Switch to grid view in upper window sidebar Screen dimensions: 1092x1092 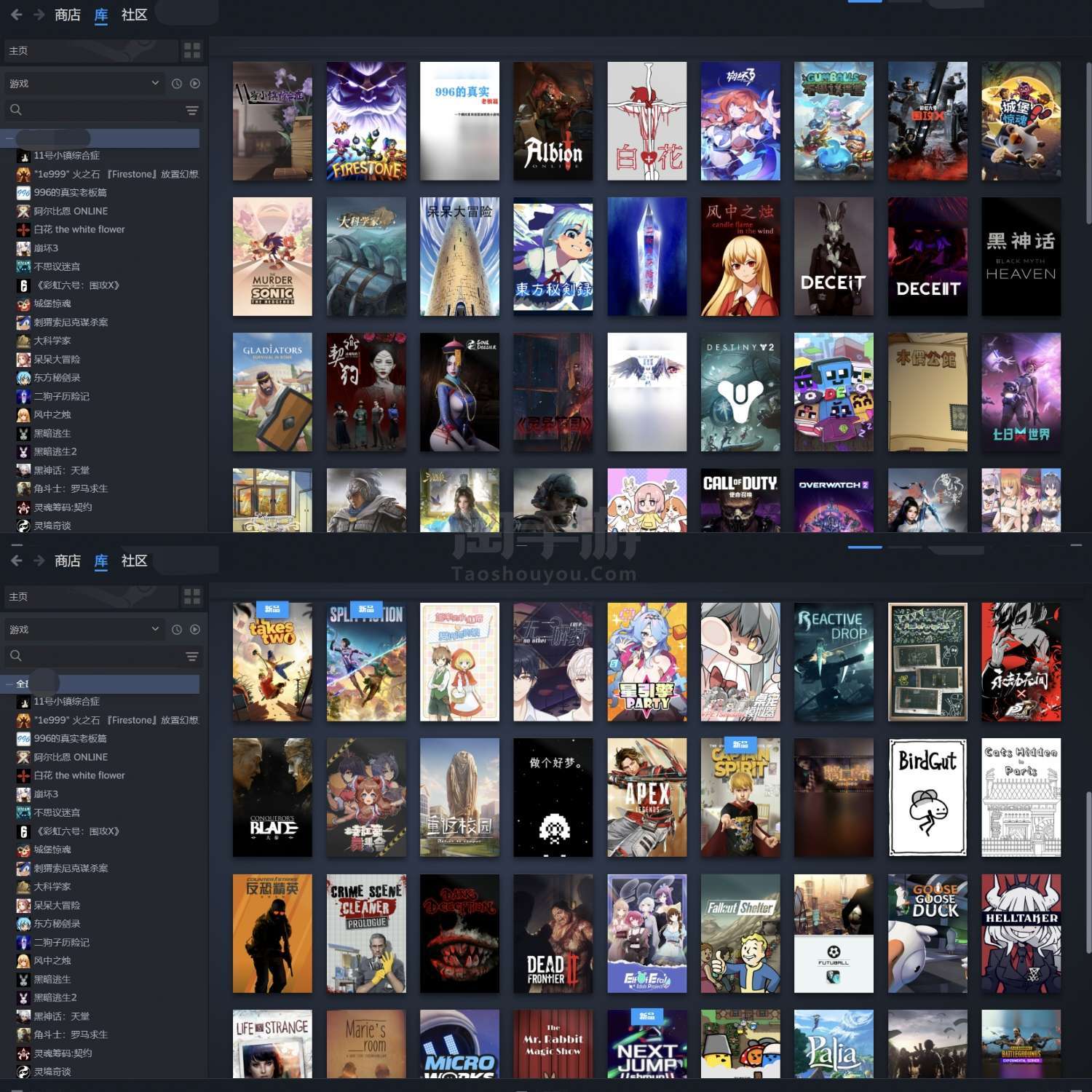pyautogui.click(x=192, y=50)
